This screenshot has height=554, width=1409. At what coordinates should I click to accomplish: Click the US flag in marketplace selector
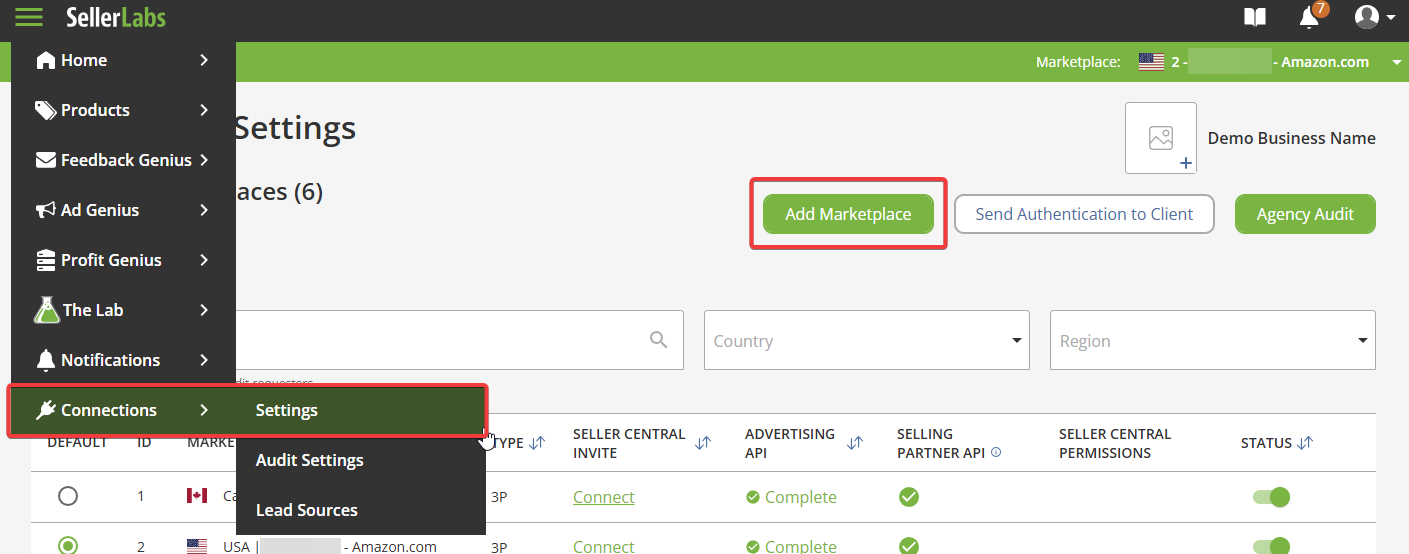[x=1152, y=62]
